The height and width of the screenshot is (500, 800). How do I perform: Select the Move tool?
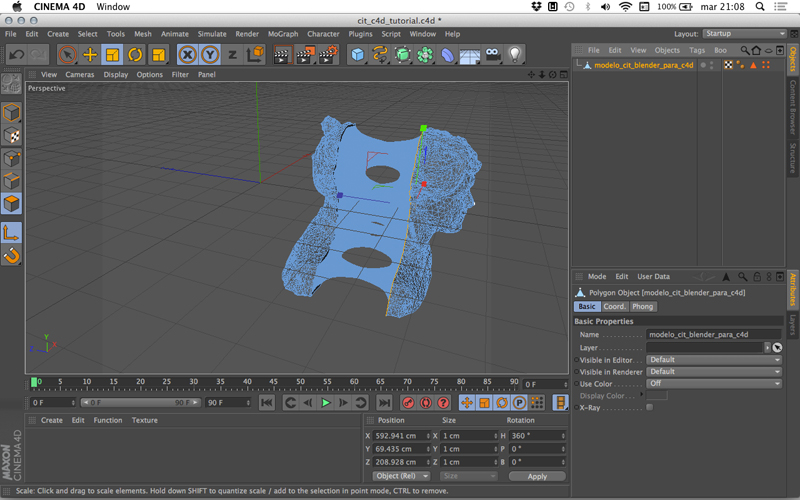[x=90, y=55]
